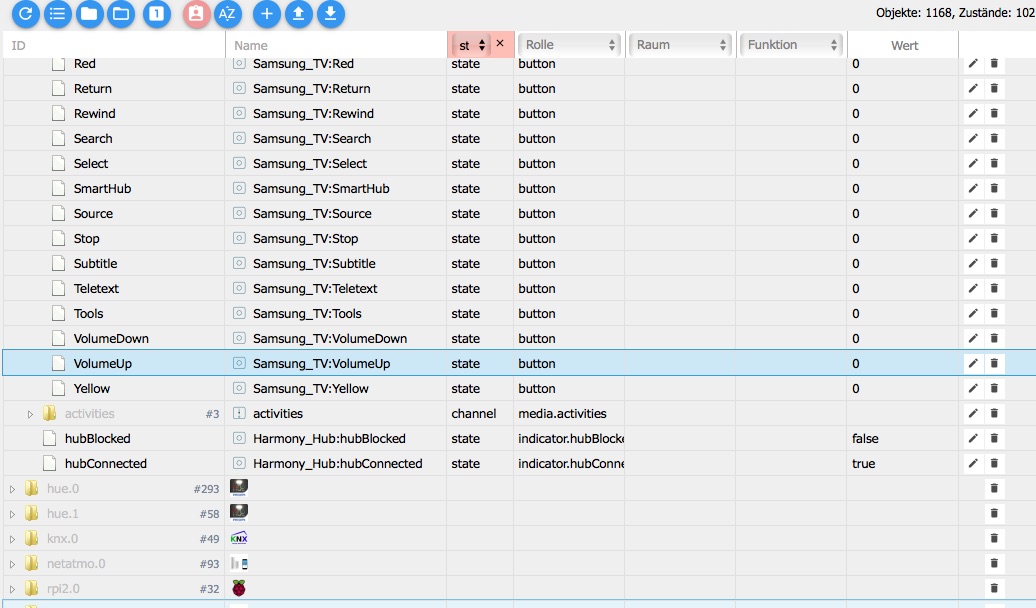1036x608 pixels.
Task: Toggle expert mode red icon
Action: coord(196,13)
